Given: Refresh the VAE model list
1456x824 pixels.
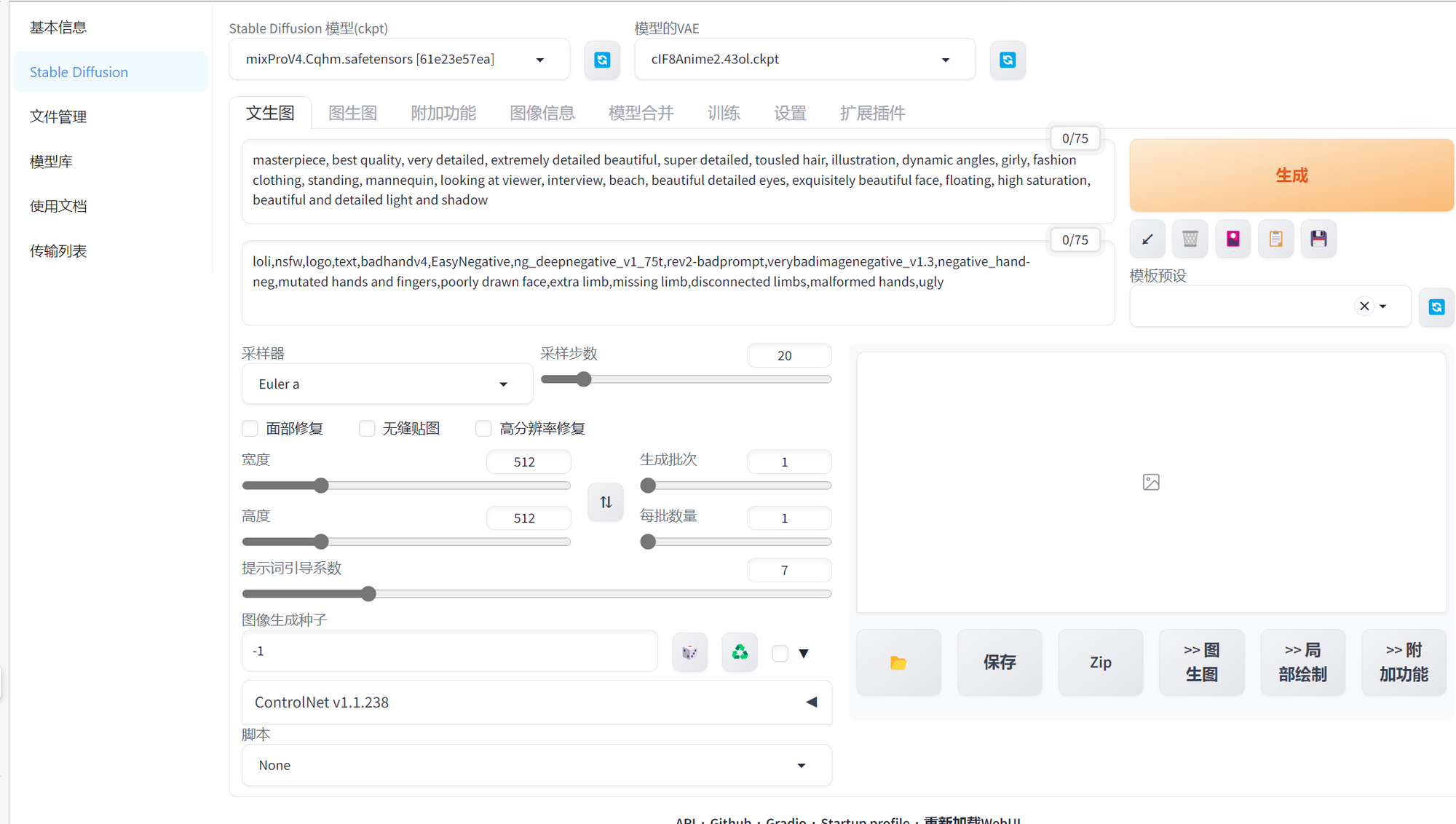Looking at the screenshot, I should tap(1007, 60).
